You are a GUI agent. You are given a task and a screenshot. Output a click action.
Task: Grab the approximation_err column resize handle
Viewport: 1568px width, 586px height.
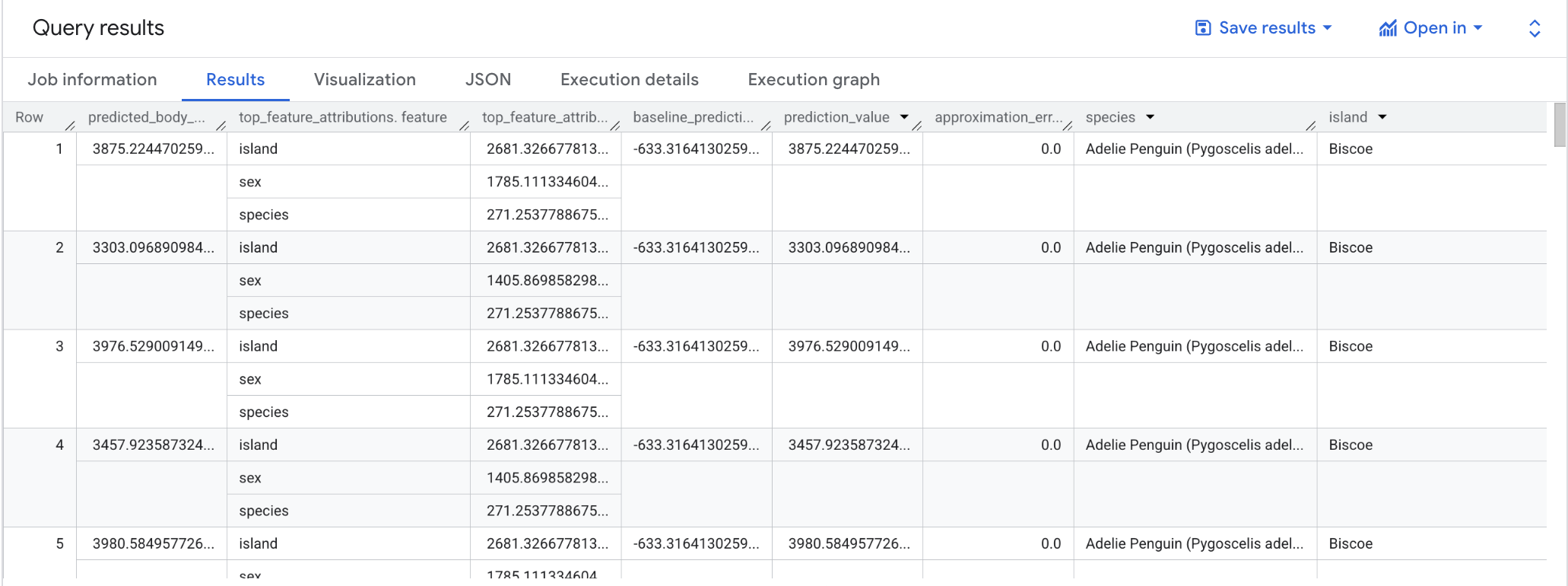point(1068,126)
